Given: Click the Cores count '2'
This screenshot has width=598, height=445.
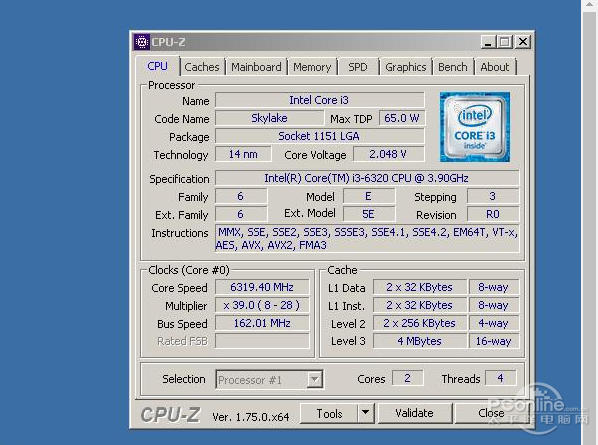Looking at the screenshot, I should click(x=407, y=378).
